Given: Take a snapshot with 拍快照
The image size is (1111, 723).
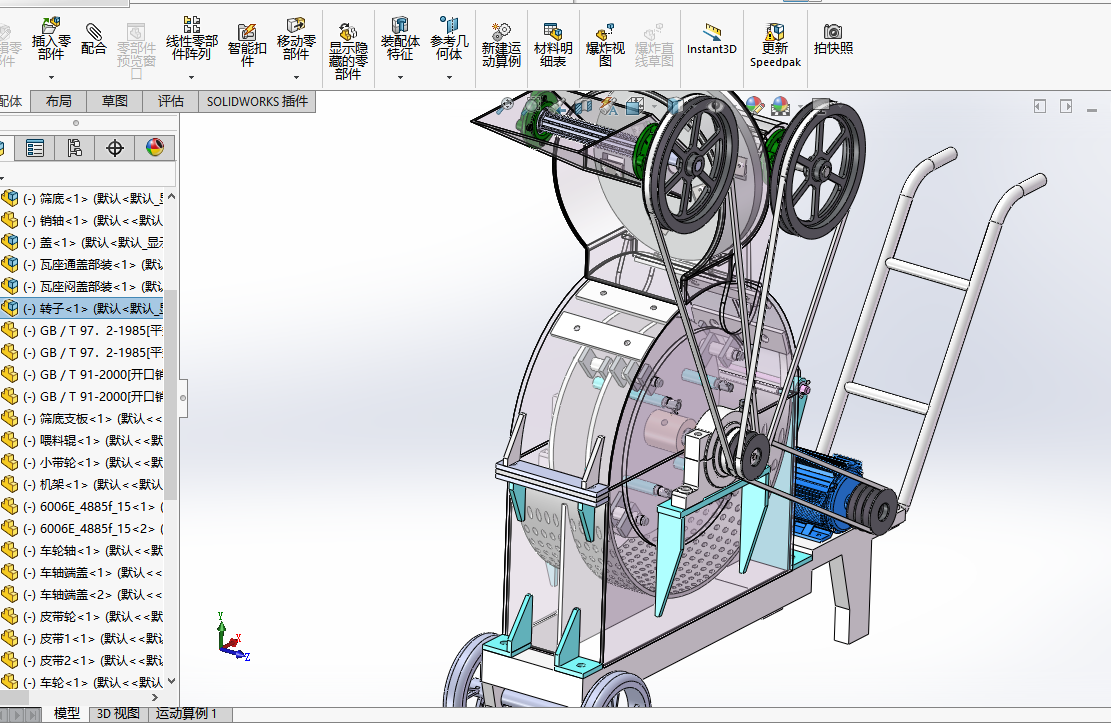Looking at the screenshot, I should pyautogui.click(x=833, y=40).
